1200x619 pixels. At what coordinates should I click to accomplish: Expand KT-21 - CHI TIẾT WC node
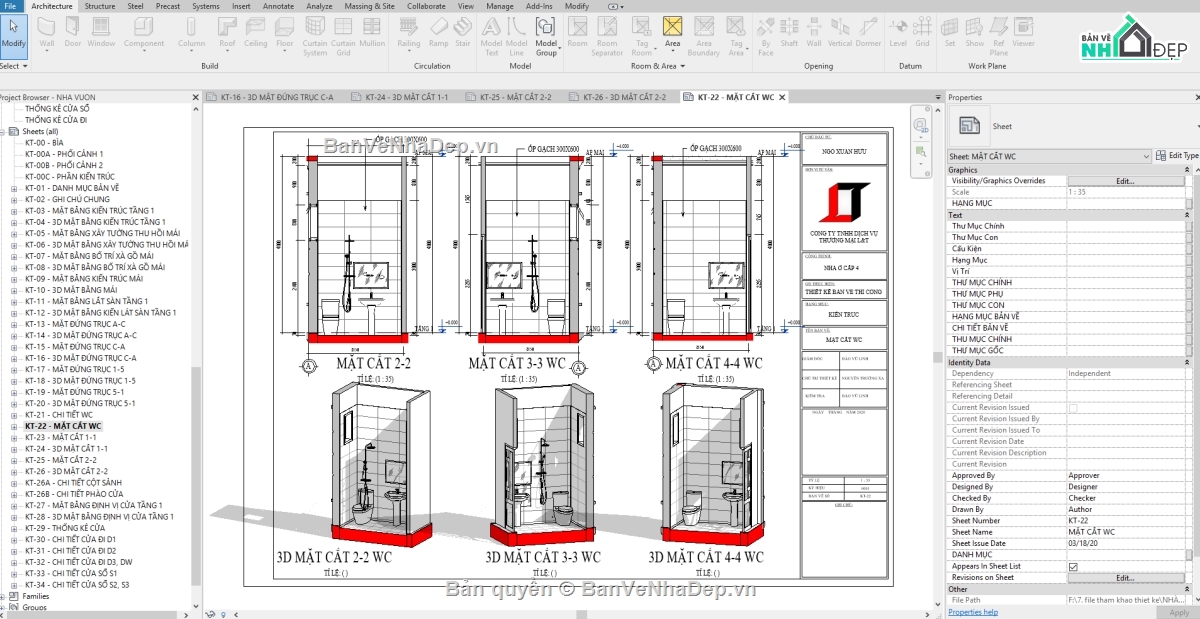pos(13,414)
